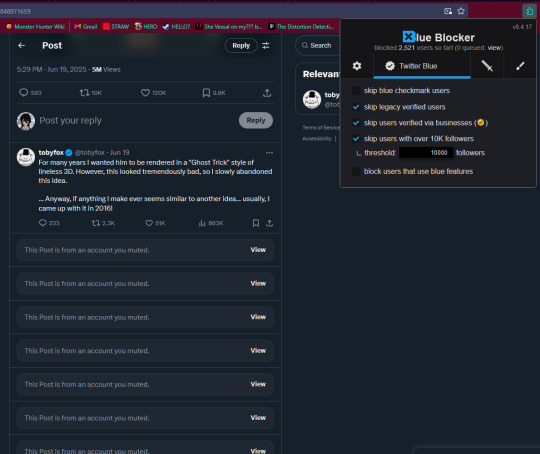Open The Distortion Detective bookmark
Viewport: 540px width, 454px height.
click(301, 27)
